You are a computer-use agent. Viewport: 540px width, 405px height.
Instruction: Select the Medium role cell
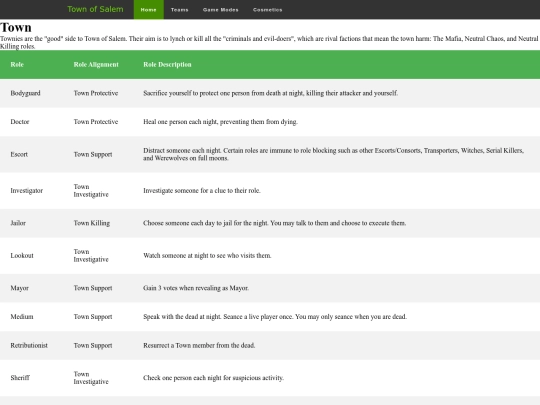click(22, 316)
